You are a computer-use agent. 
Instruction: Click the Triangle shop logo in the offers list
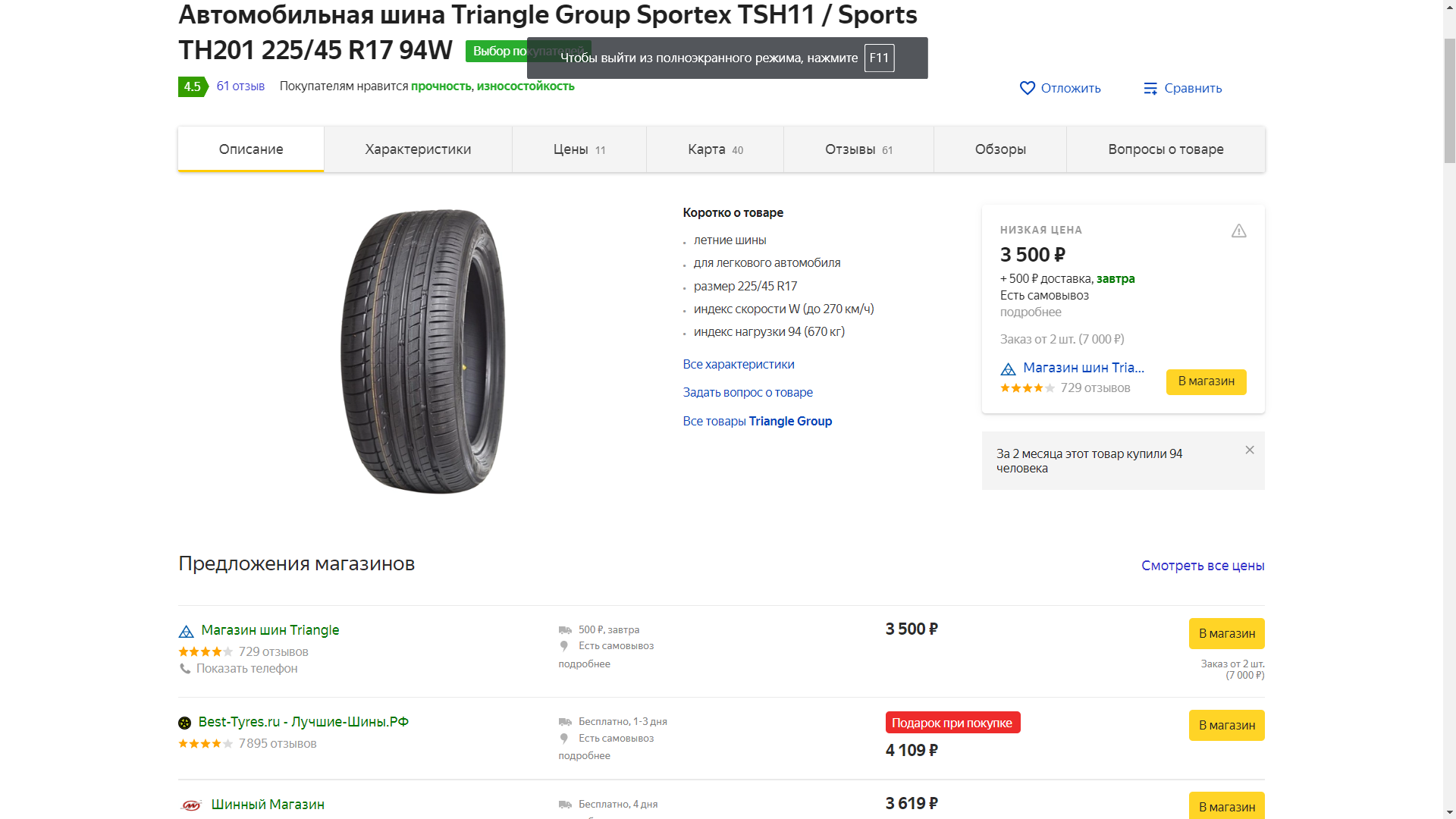tap(186, 632)
